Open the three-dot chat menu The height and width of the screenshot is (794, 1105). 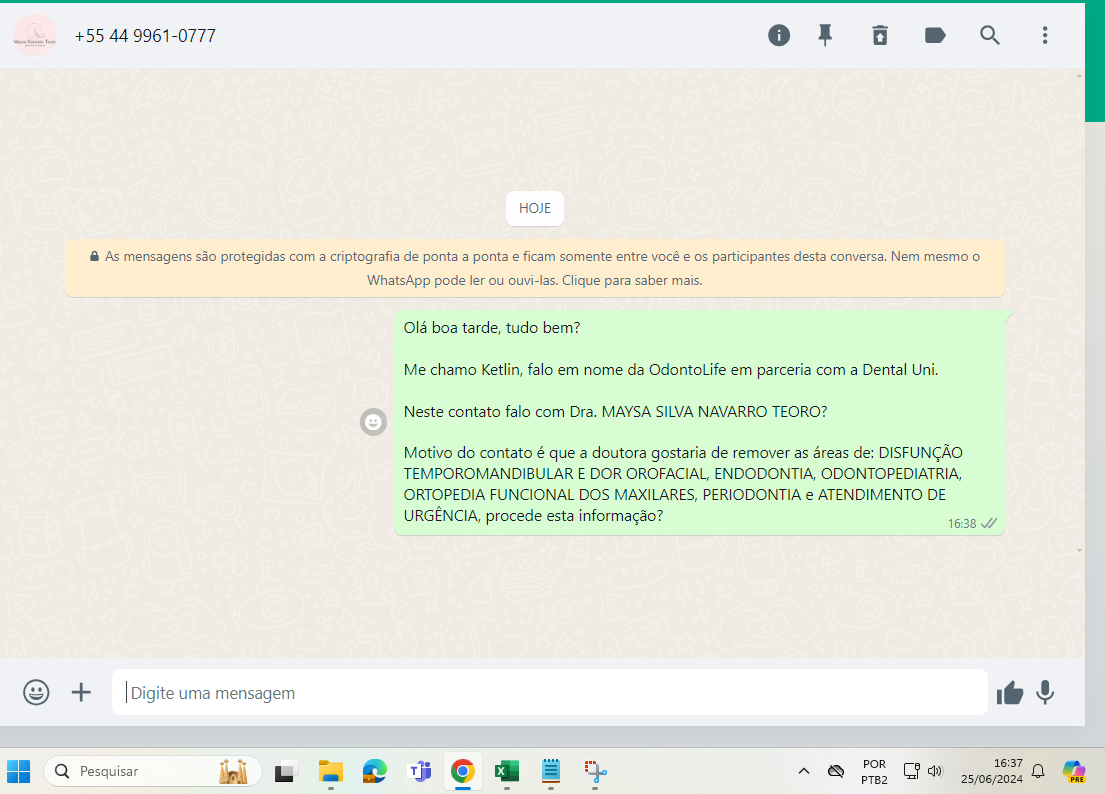click(x=1044, y=35)
